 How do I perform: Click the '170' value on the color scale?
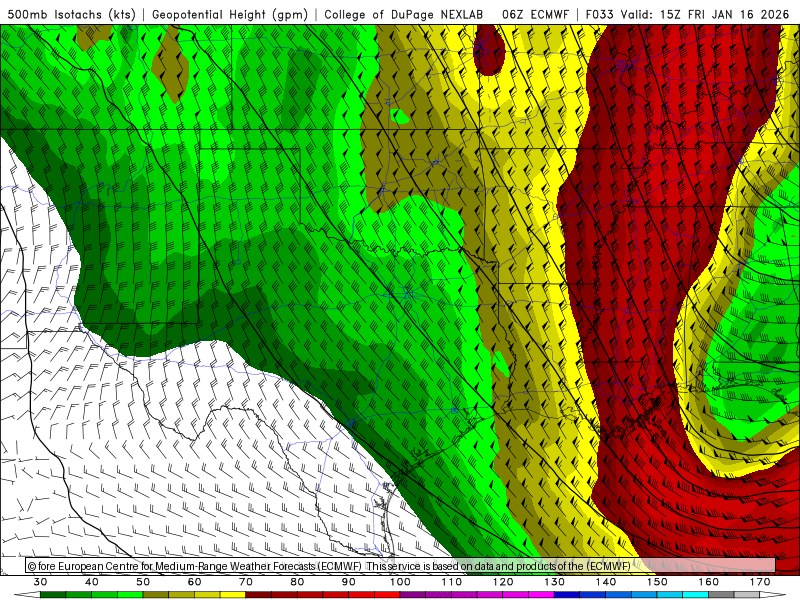760,582
